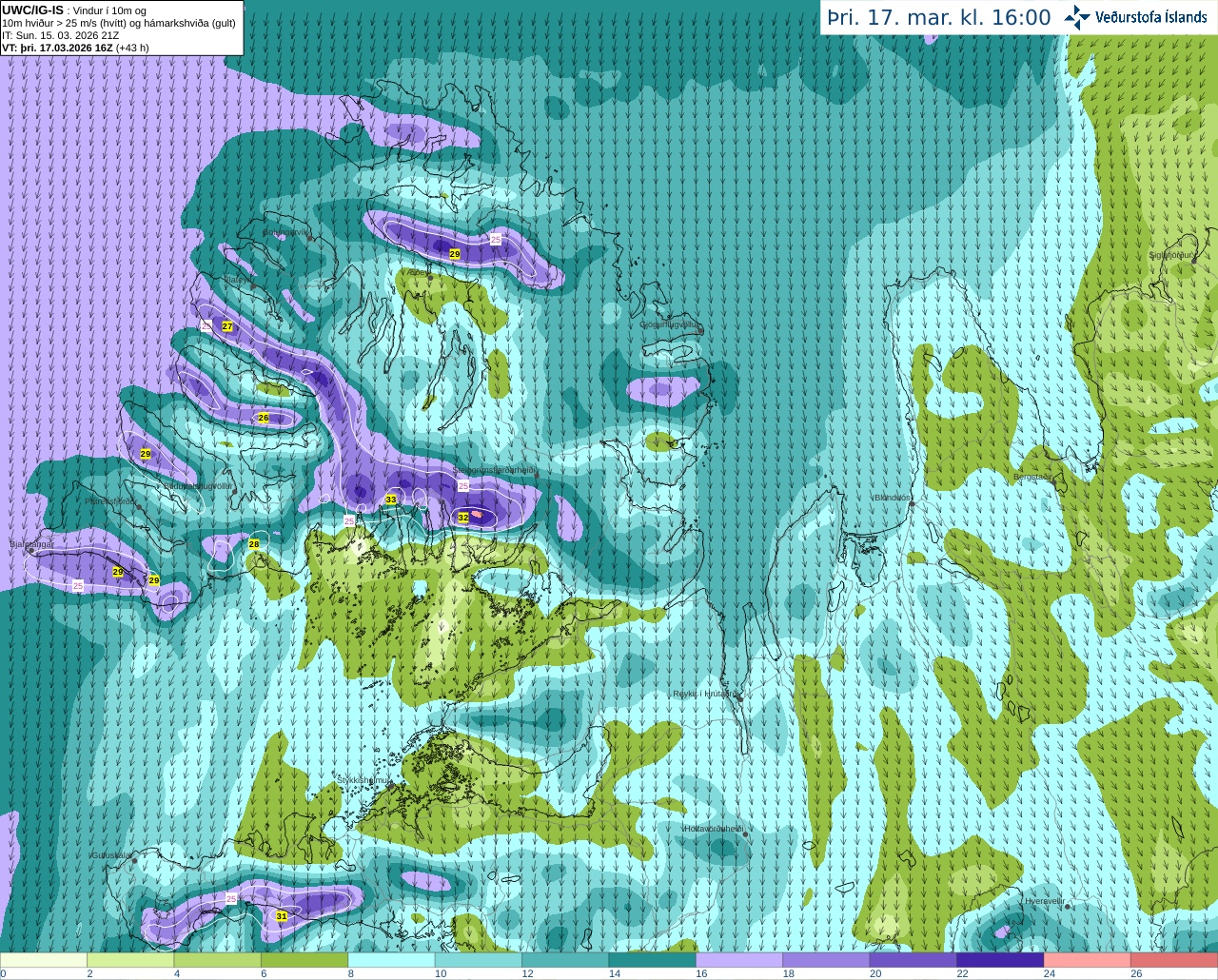Click the 25 contour label beside gust 31

(231, 898)
